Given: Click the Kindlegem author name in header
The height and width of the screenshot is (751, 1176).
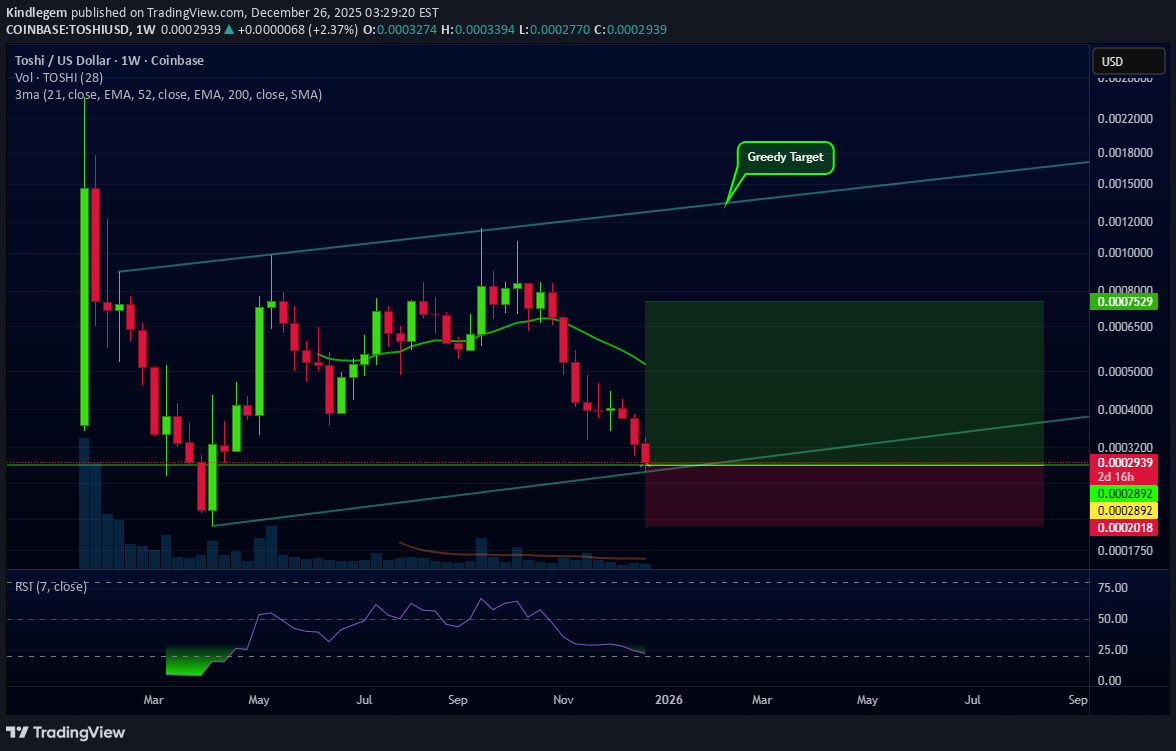Looking at the screenshot, I should (x=37, y=13).
